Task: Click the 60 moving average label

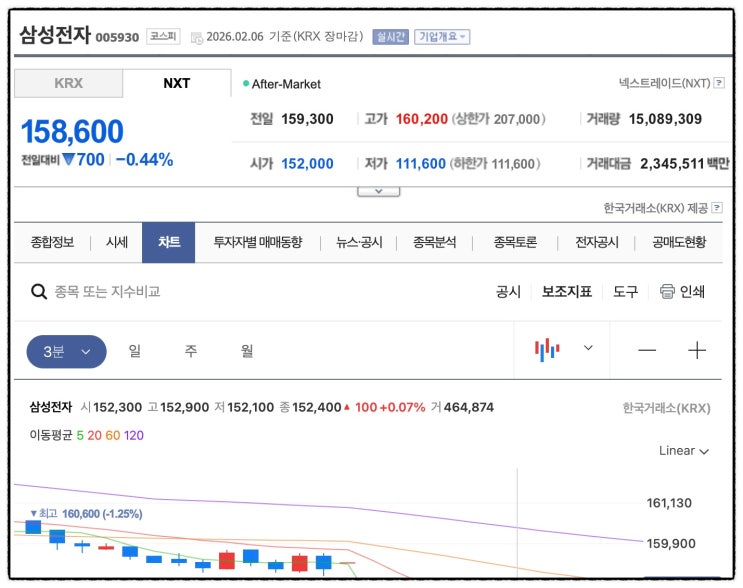Action: pyautogui.click(x=113, y=435)
